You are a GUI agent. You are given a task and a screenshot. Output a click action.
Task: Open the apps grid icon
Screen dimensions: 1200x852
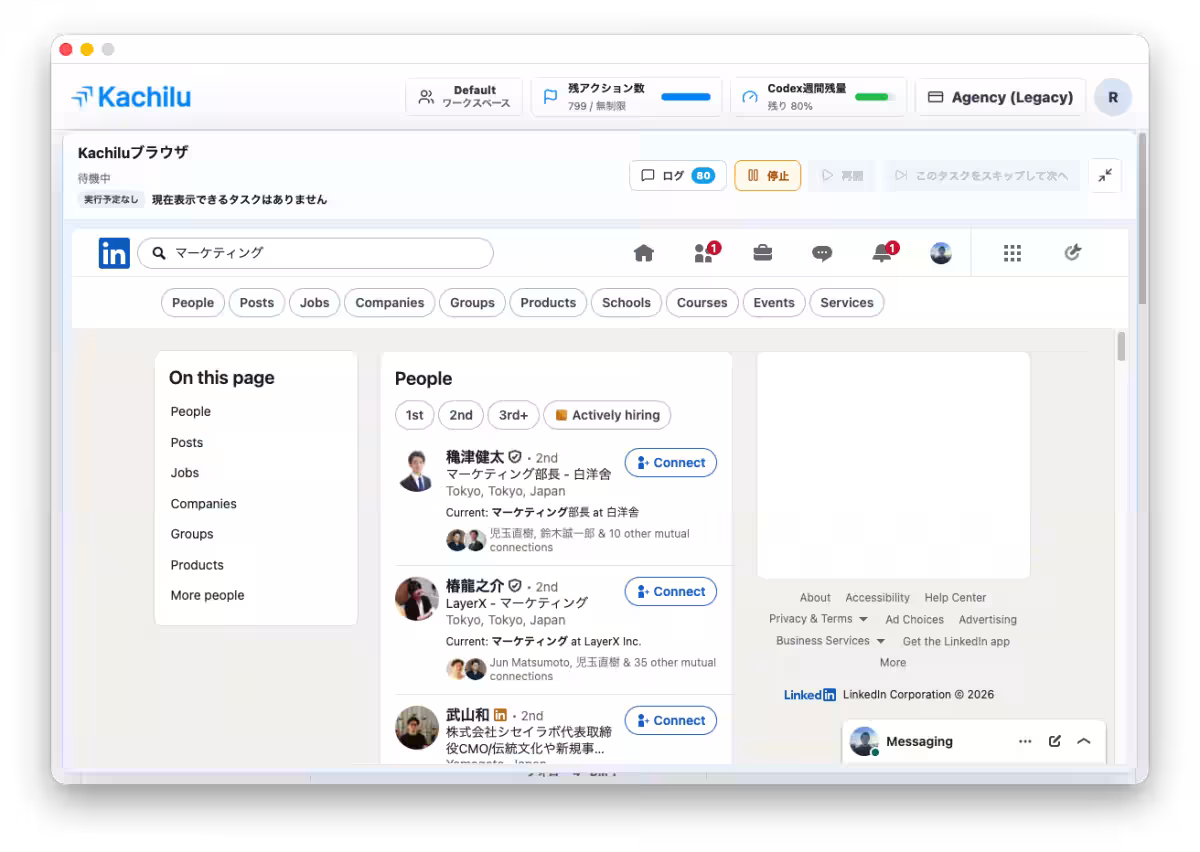pos(1012,253)
